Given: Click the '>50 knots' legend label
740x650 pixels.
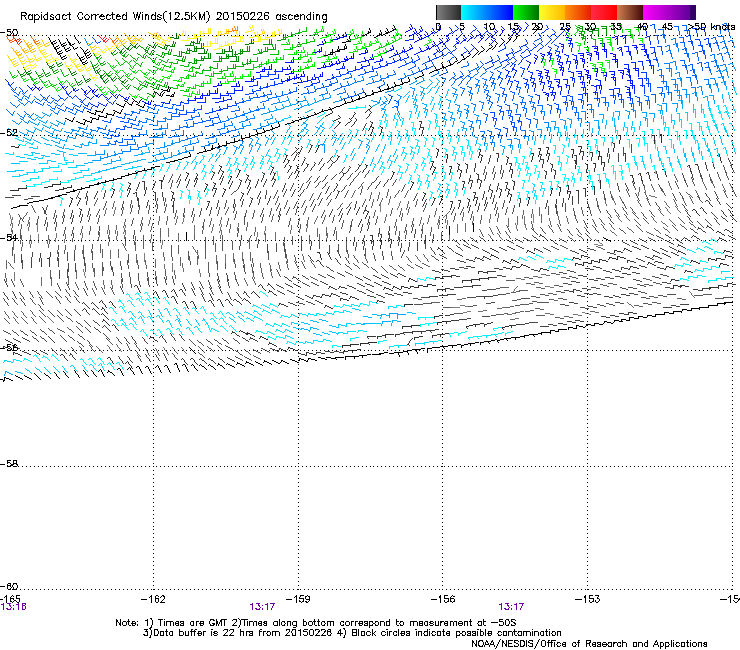Looking at the screenshot, I should click(x=711, y=27).
